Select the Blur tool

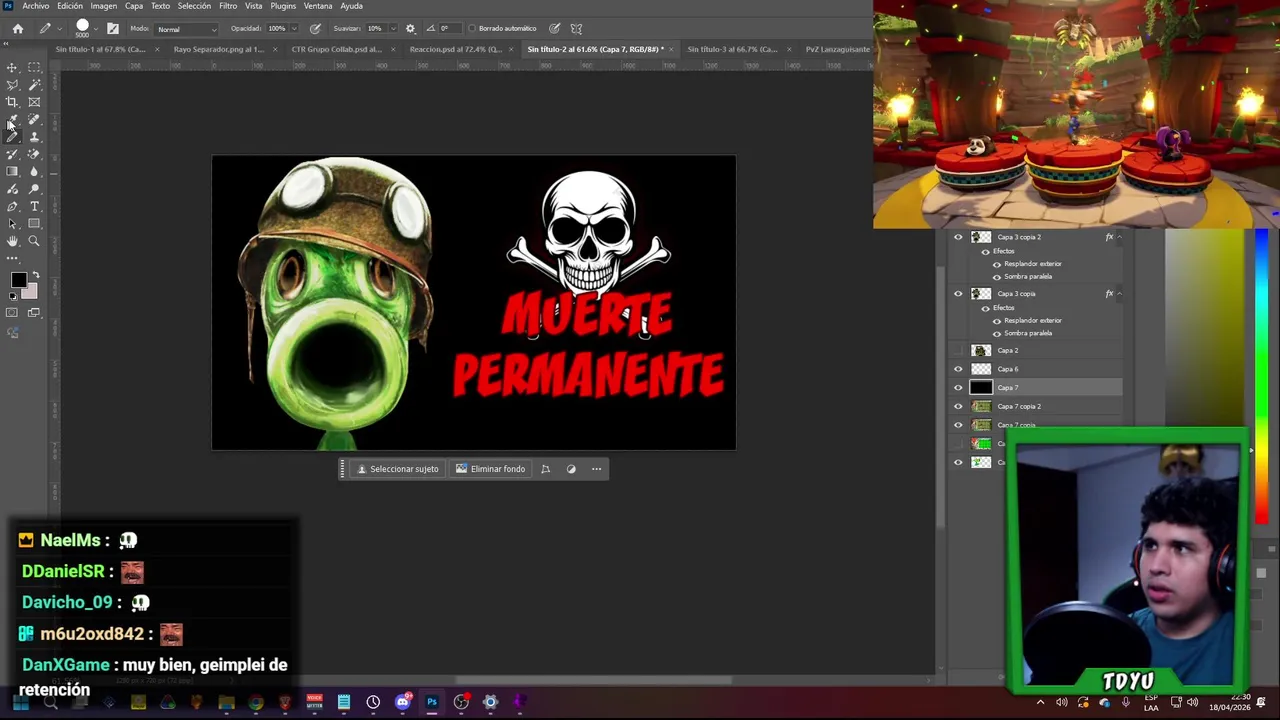point(34,172)
